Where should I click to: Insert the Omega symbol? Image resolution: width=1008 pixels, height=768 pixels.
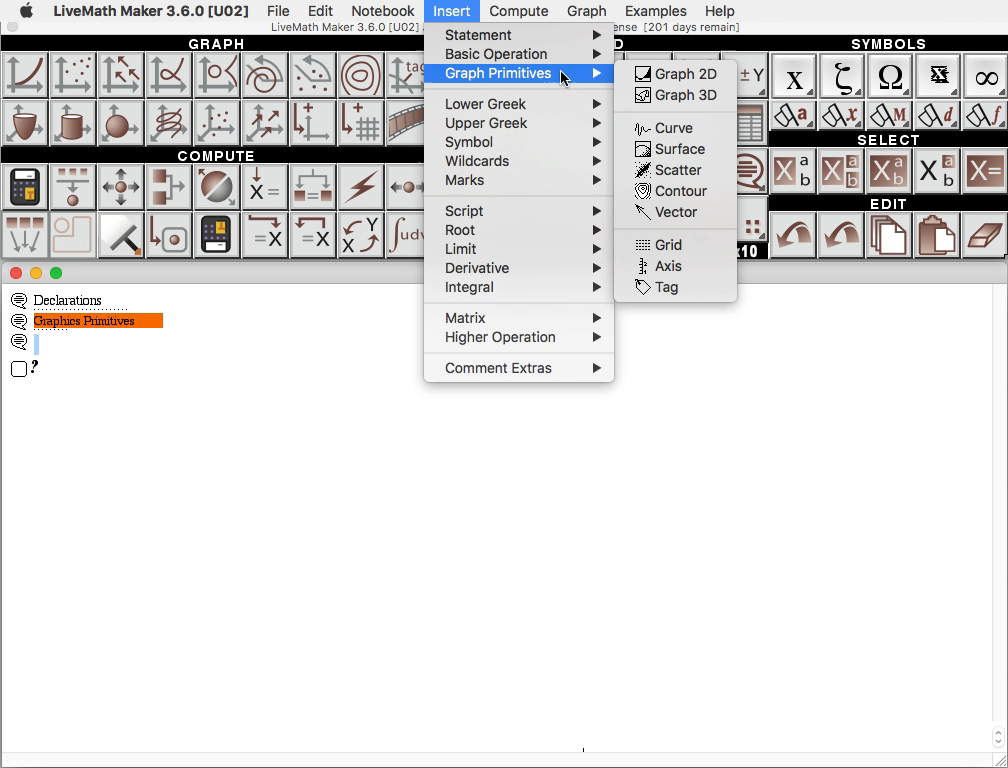[x=891, y=76]
